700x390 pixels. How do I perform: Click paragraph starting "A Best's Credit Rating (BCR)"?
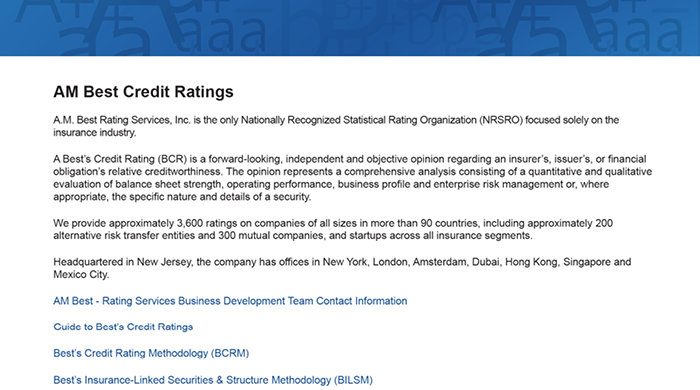tap(353, 178)
